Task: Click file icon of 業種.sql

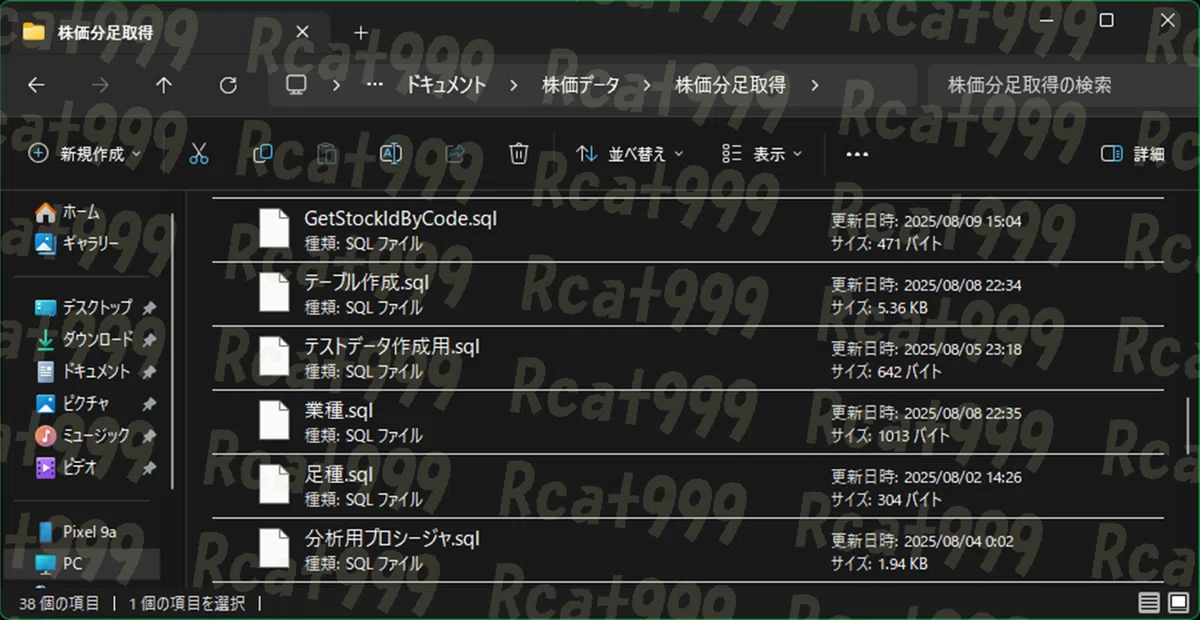Action: point(274,421)
